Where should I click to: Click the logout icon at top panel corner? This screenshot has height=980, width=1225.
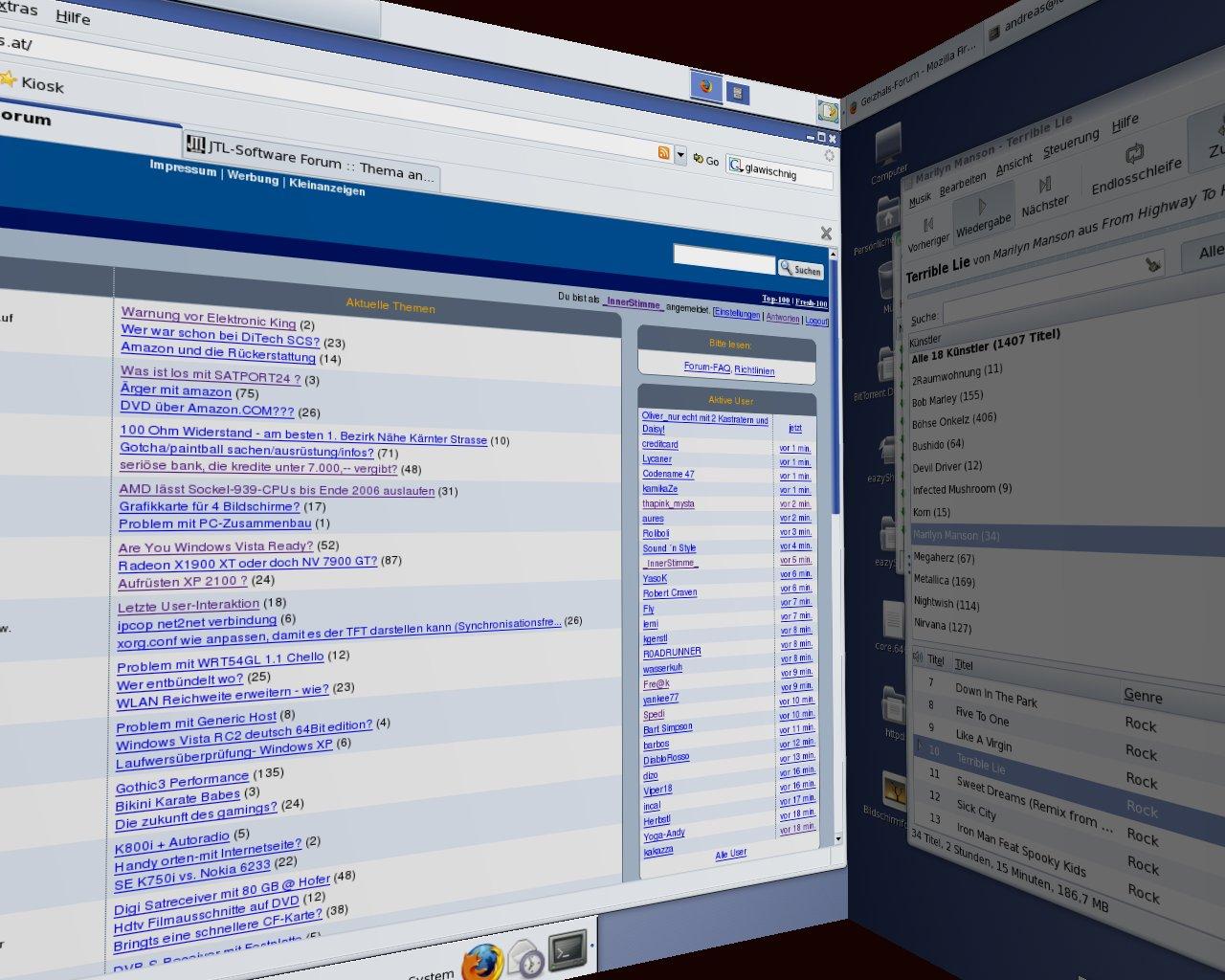(x=828, y=112)
